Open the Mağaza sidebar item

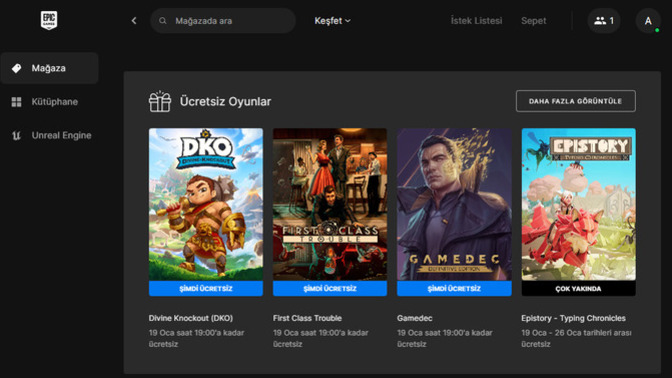tap(49, 68)
